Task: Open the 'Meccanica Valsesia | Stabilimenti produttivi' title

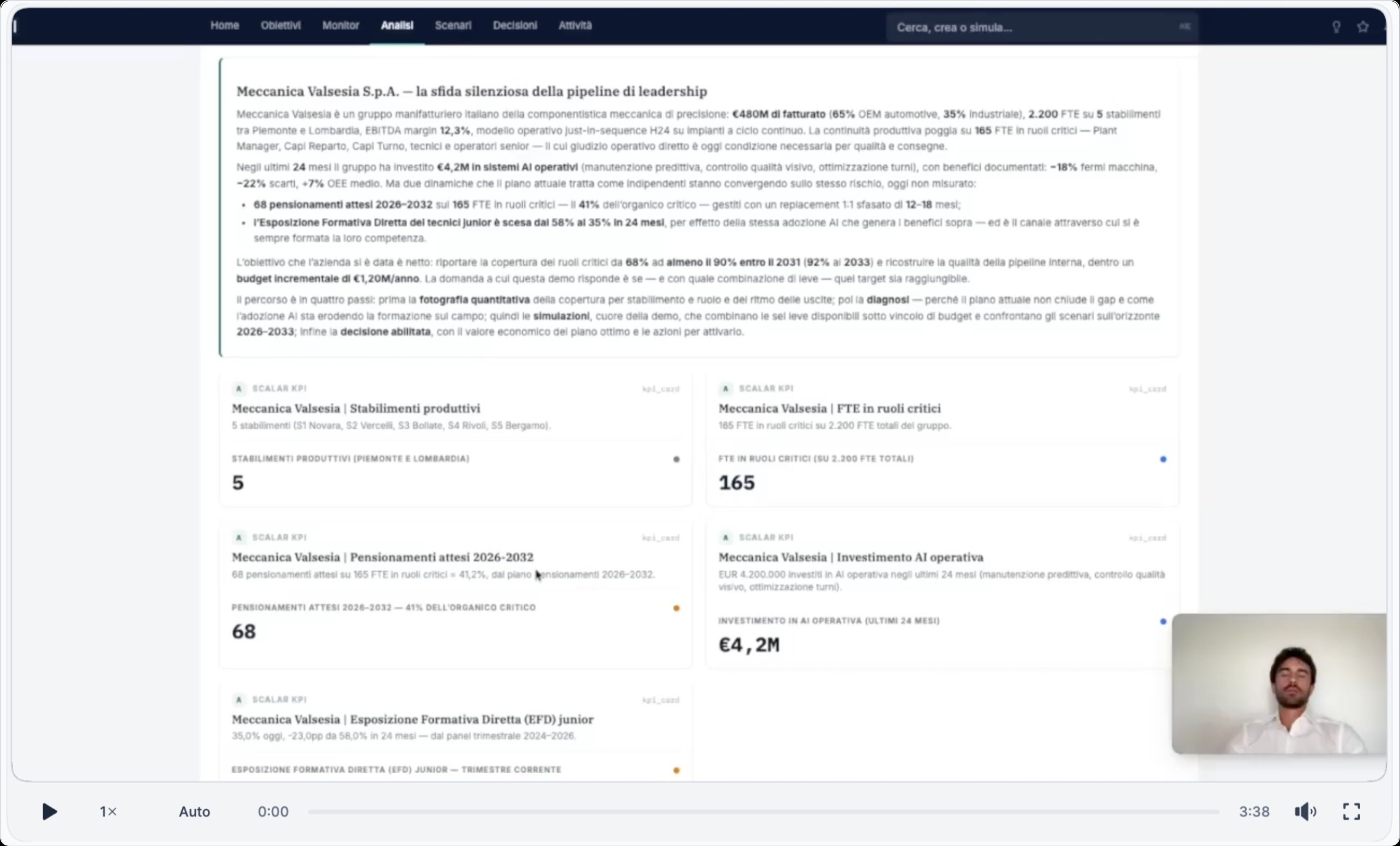Action: click(x=356, y=408)
